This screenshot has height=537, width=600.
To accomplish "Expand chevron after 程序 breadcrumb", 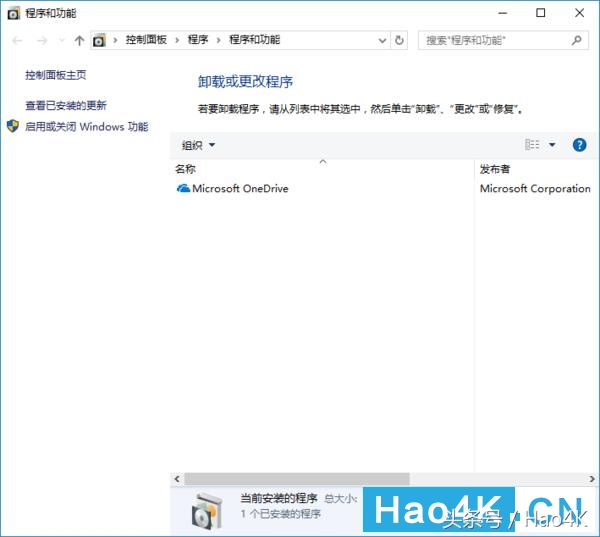I will [x=218, y=40].
